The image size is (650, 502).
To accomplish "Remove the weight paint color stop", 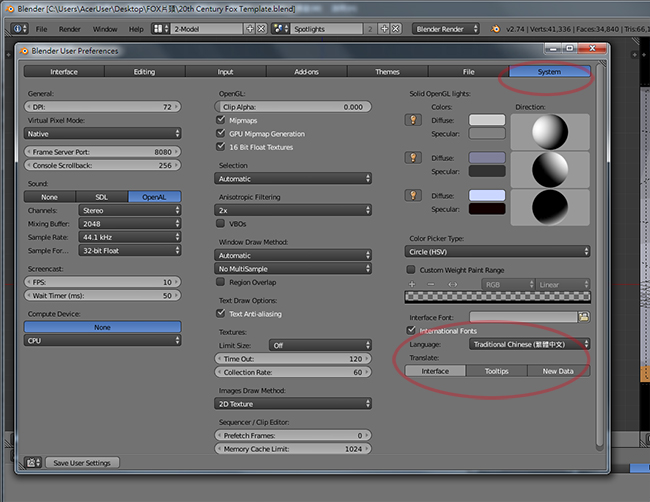I will 431,284.
